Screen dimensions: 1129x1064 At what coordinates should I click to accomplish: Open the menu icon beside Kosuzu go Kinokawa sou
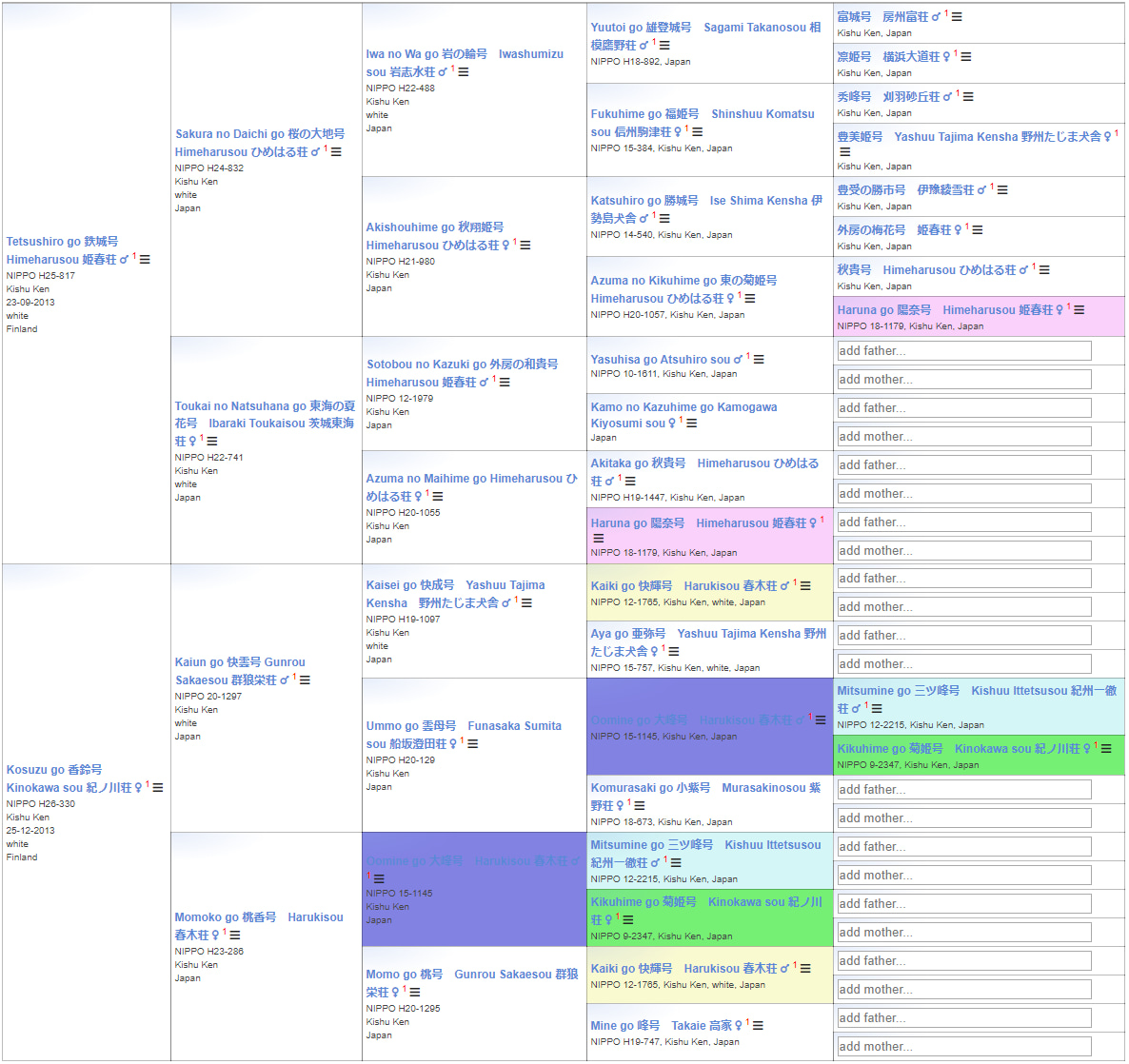158,788
